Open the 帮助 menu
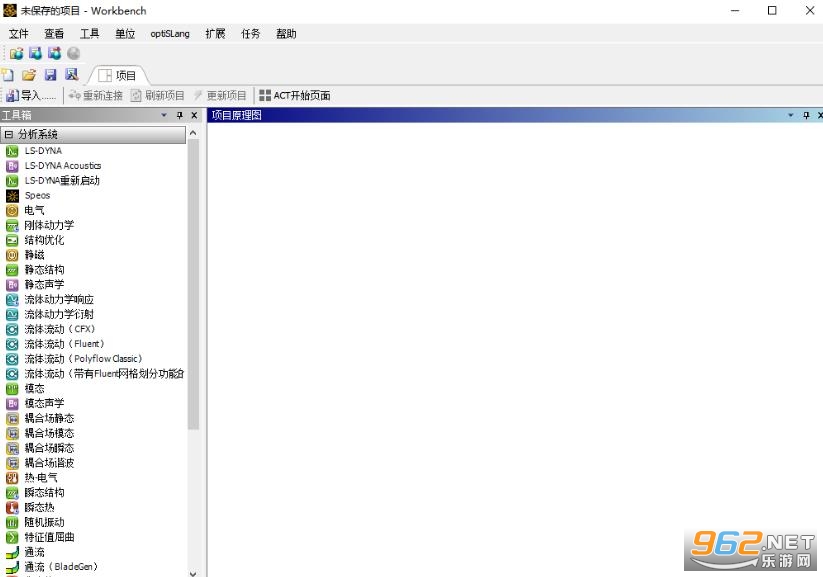The height and width of the screenshot is (577, 823). 286,34
